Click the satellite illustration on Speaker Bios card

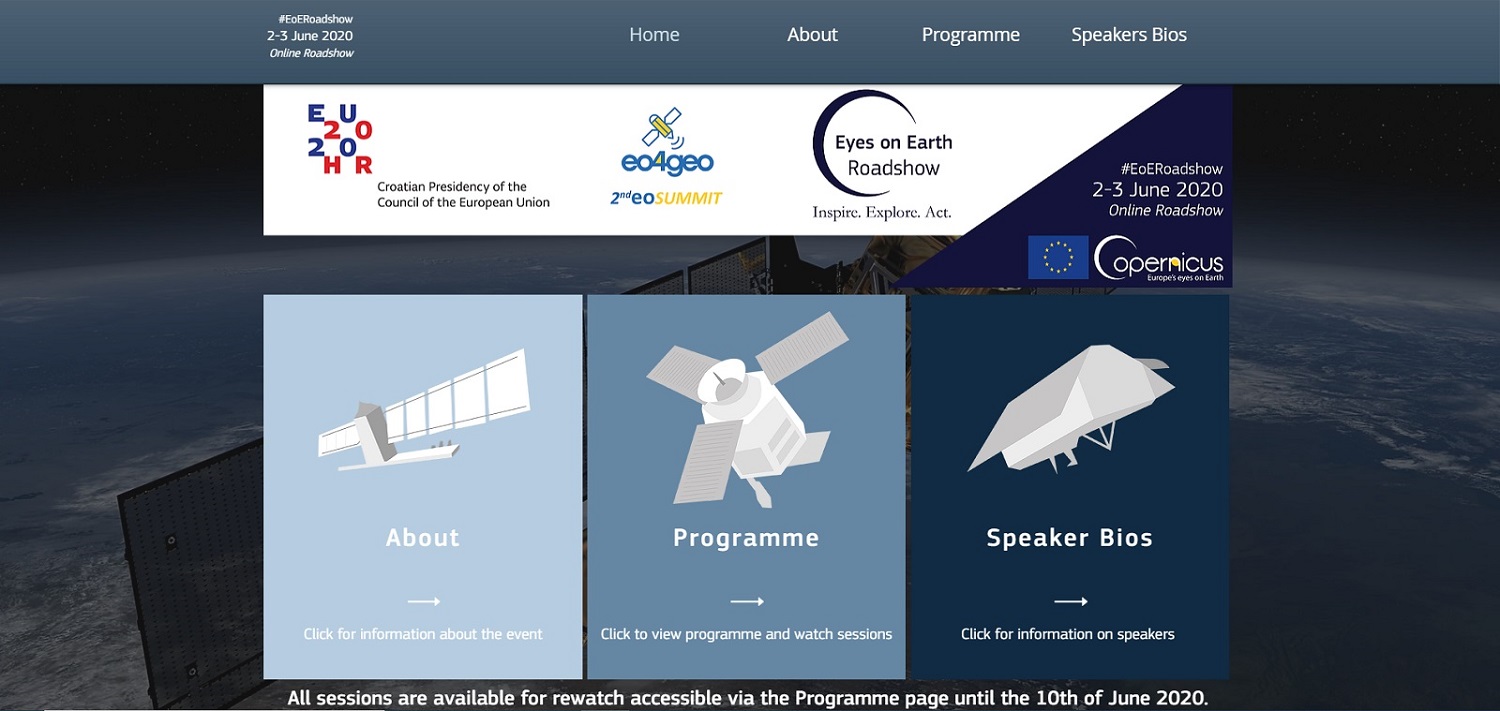tap(1070, 407)
